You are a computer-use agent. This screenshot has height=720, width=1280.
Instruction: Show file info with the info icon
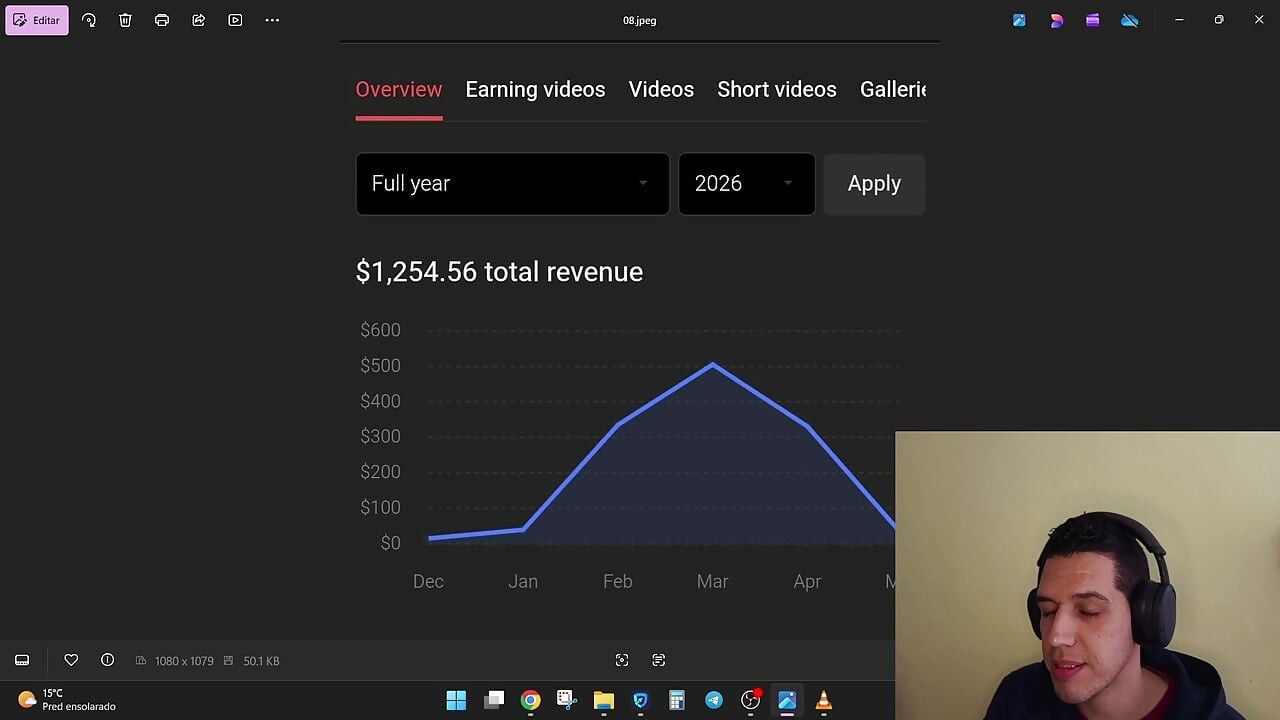(107, 660)
